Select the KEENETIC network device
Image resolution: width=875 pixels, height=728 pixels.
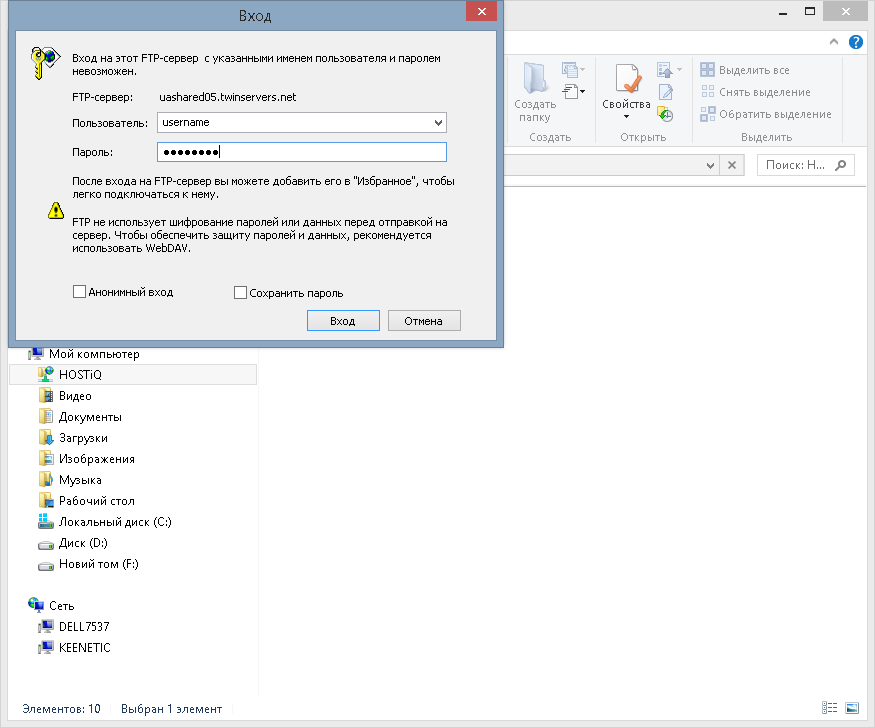[x=74, y=648]
